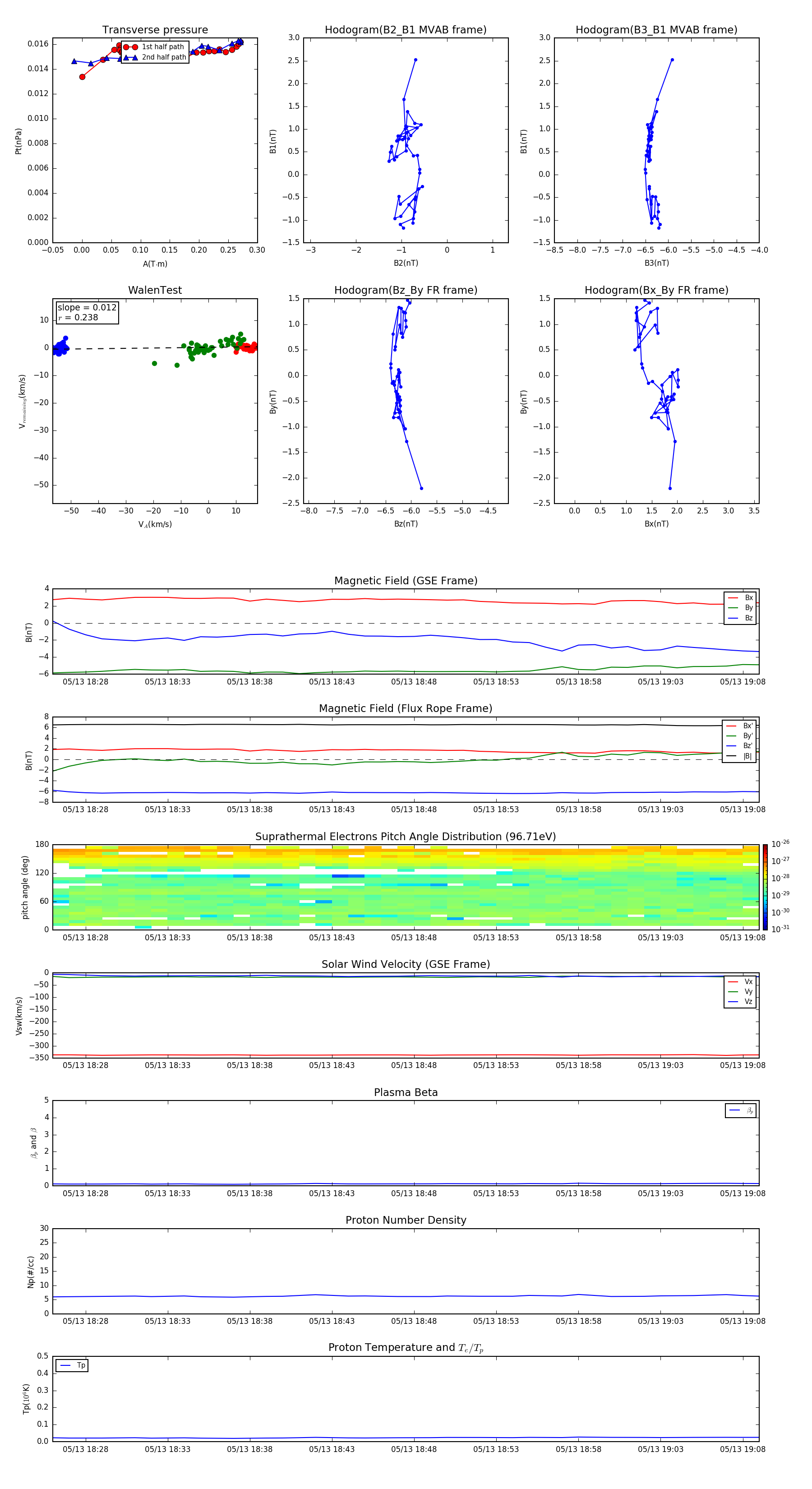Click the Hodogram(B2_B1 MVAB frame) title
The width and height of the screenshot is (812, 1489).
tap(405, 30)
